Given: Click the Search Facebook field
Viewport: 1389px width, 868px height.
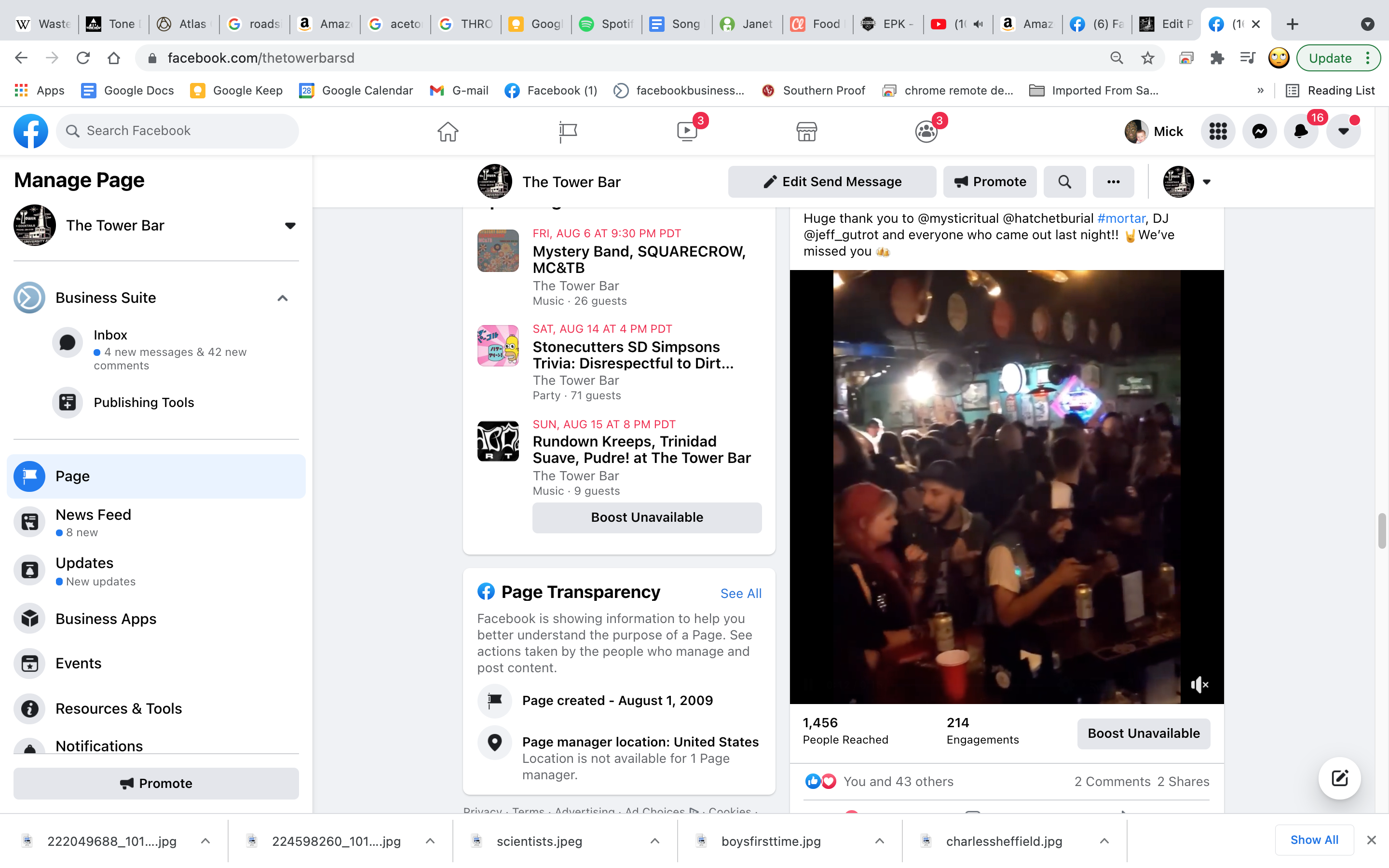Looking at the screenshot, I should click(x=177, y=131).
